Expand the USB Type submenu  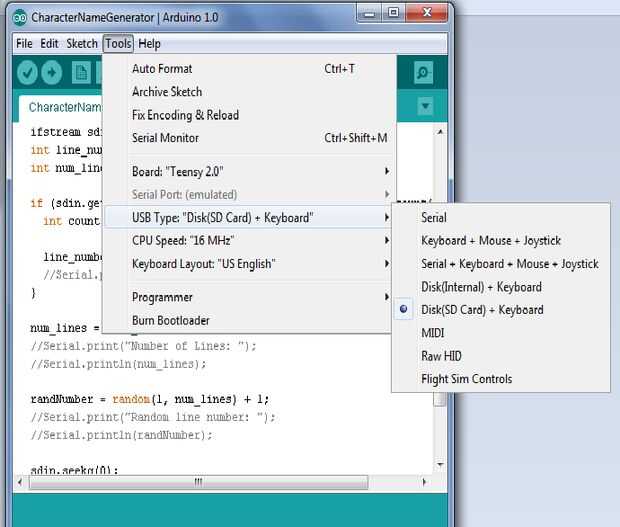(248, 217)
